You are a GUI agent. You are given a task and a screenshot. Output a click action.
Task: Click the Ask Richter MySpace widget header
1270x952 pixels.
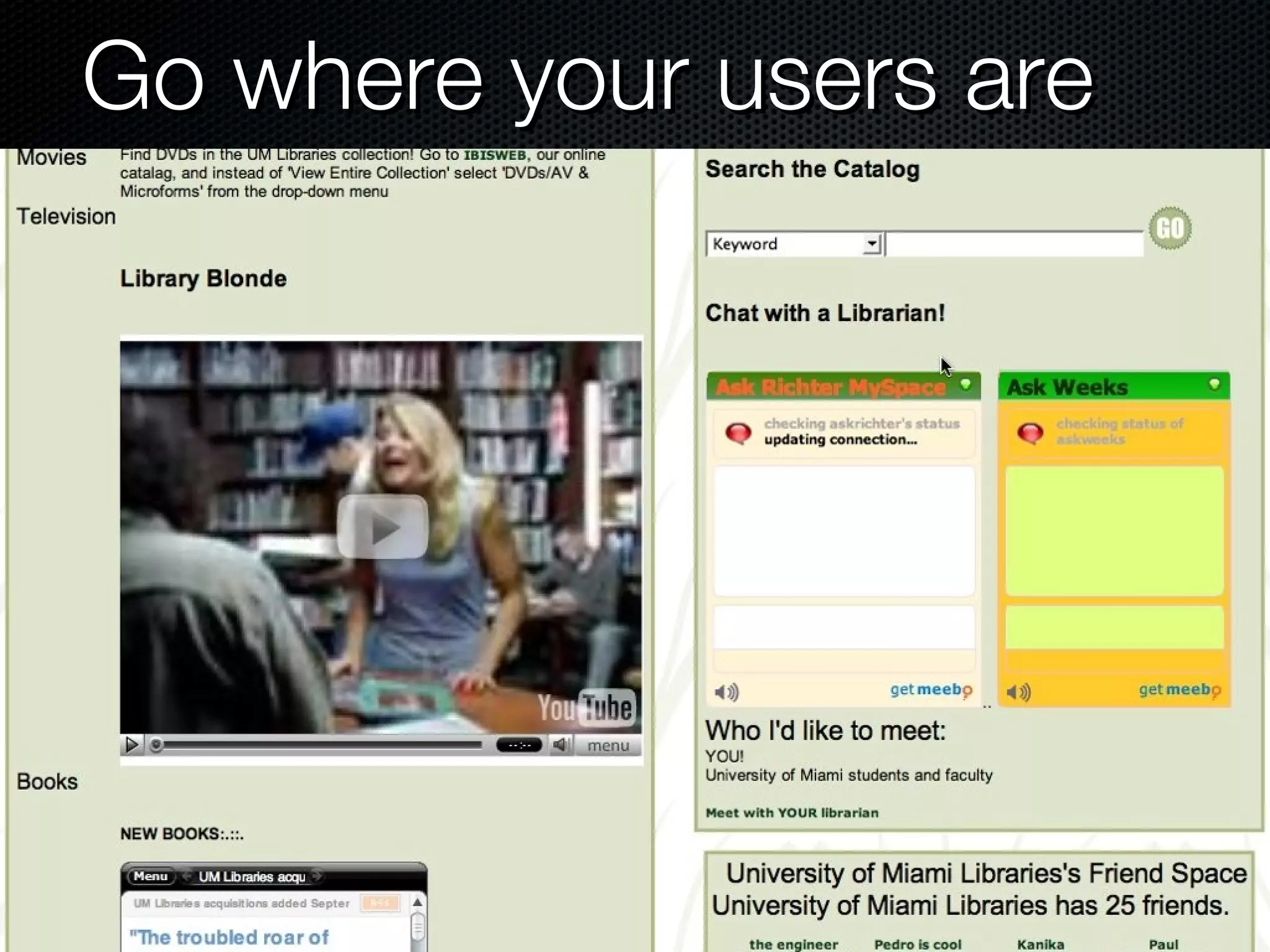pos(843,386)
